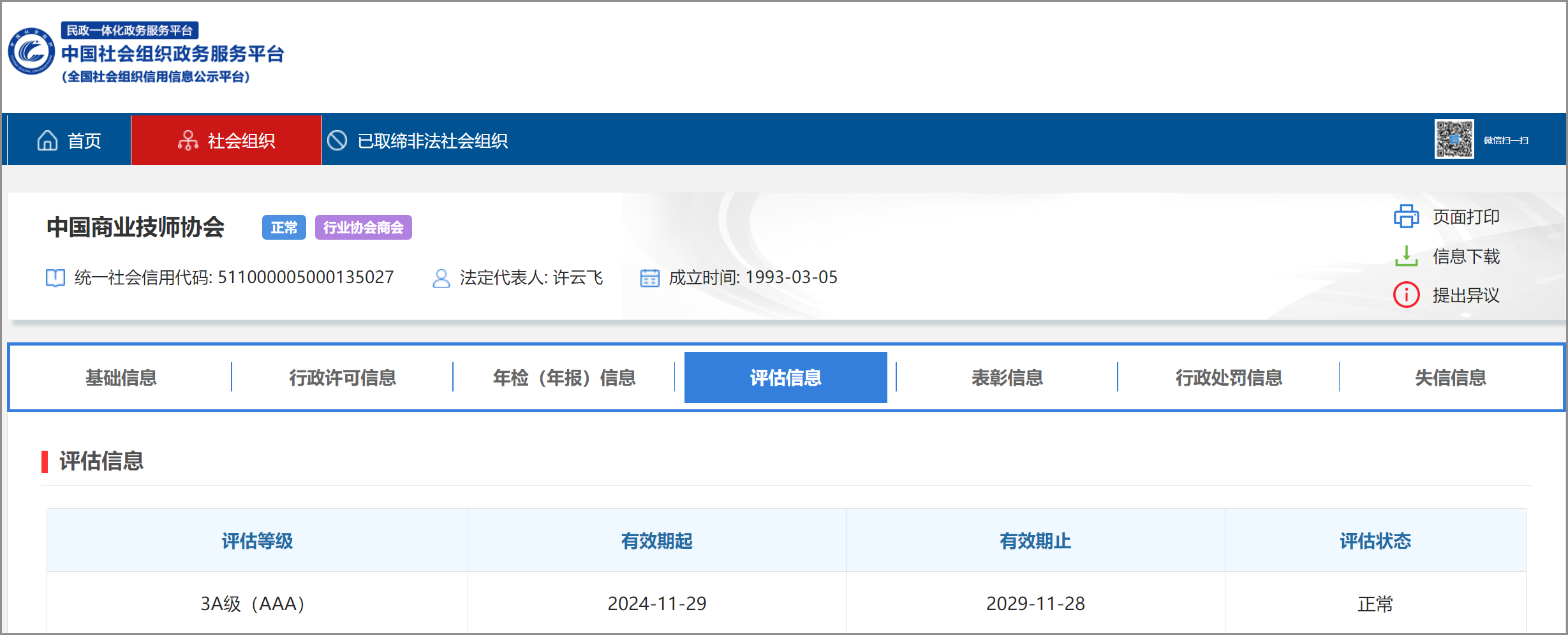Switch to the 基础信息 tab
1568x635 pixels.
point(121,377)
